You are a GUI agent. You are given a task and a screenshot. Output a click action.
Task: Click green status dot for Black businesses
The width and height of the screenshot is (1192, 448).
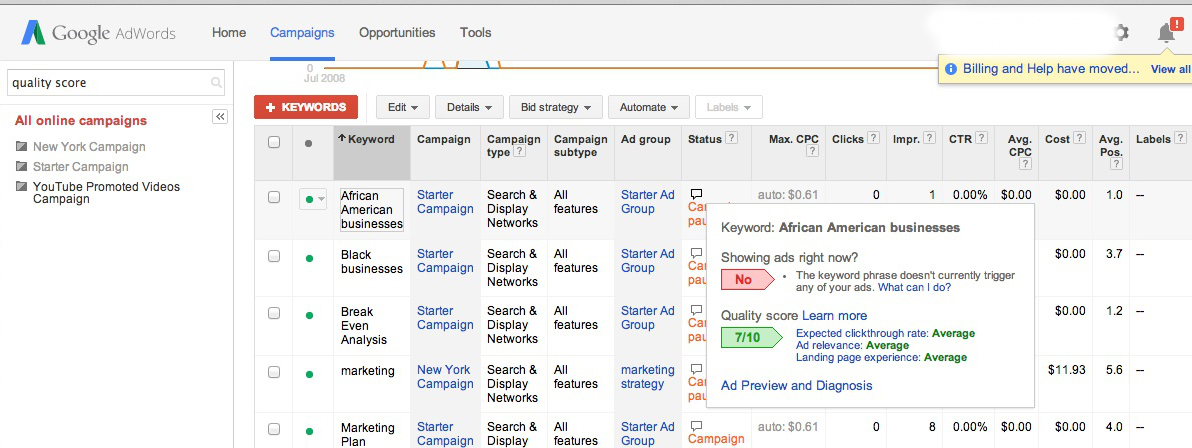point(309,258)
